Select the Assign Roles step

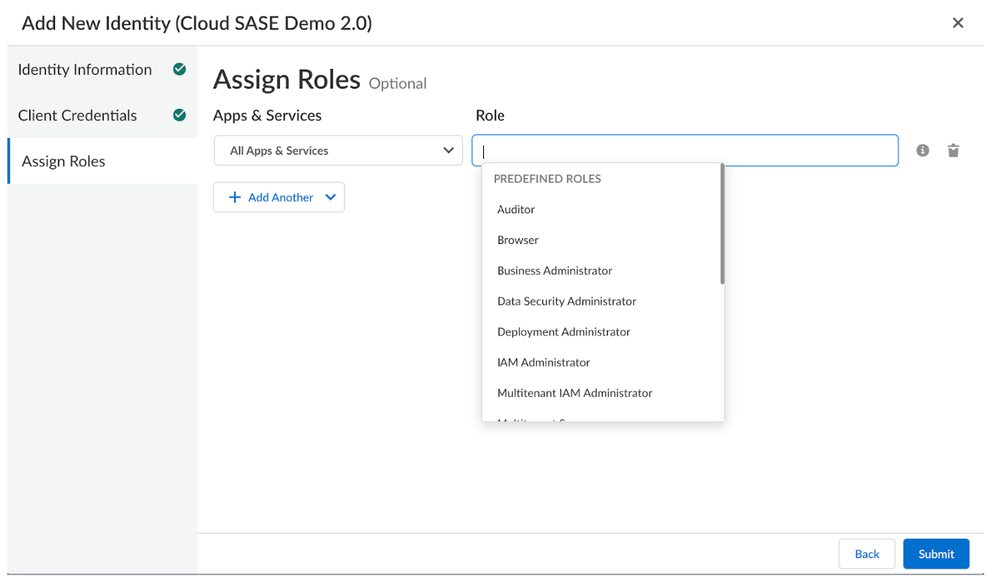point(64,161)
